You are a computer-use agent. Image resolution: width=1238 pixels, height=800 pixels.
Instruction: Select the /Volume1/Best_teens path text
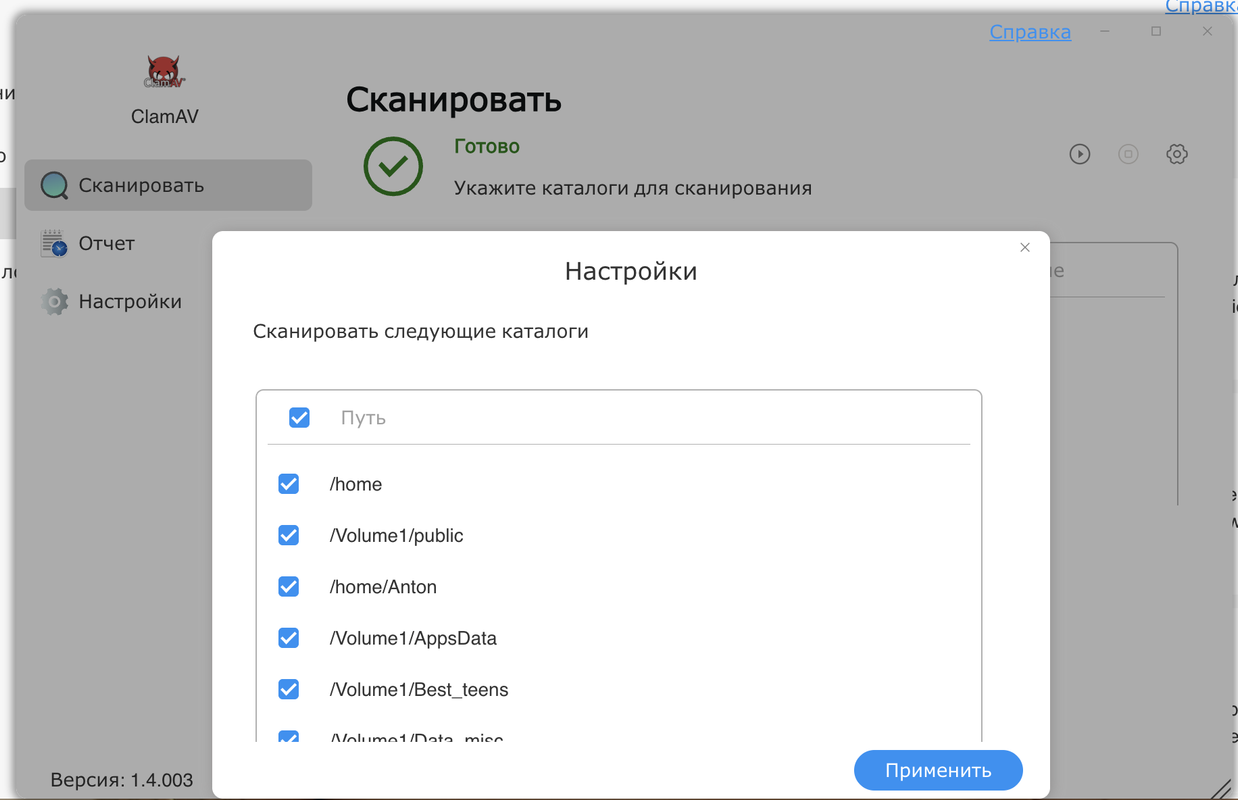point(419,690)
